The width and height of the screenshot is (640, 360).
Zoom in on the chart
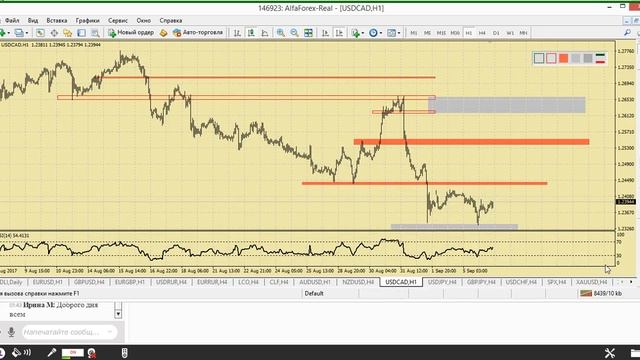click(281, 33)
